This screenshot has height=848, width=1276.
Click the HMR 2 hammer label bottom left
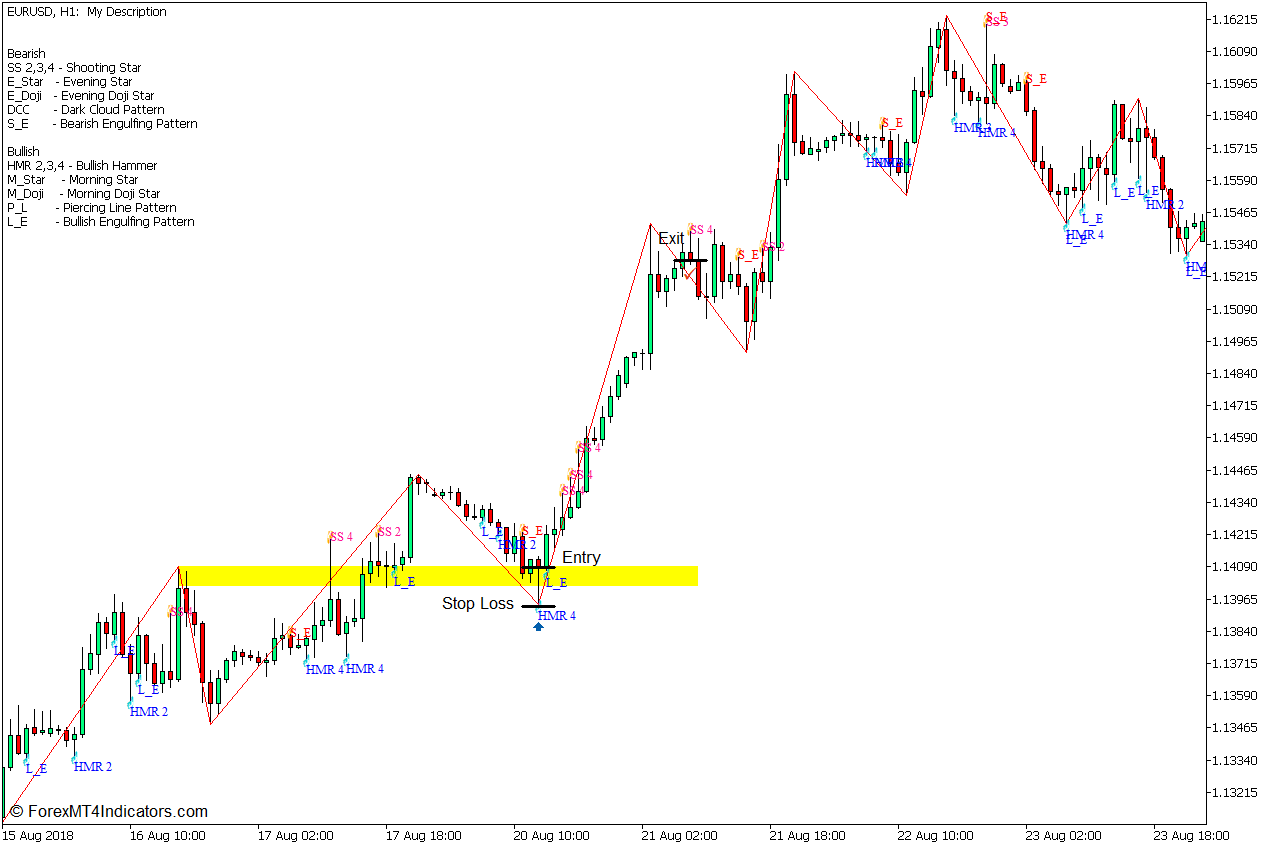[94, 767]
